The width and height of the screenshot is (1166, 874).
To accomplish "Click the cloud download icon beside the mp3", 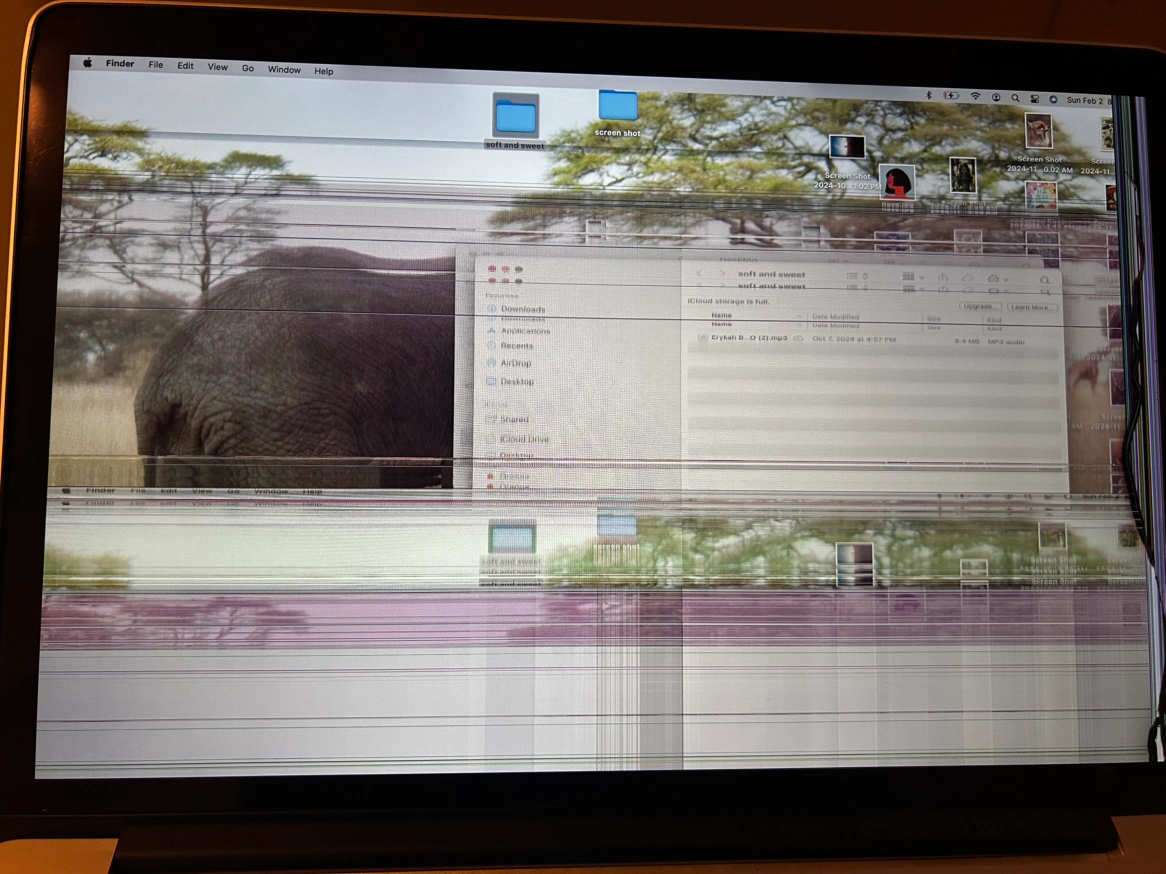I will (x=798, y=338).
